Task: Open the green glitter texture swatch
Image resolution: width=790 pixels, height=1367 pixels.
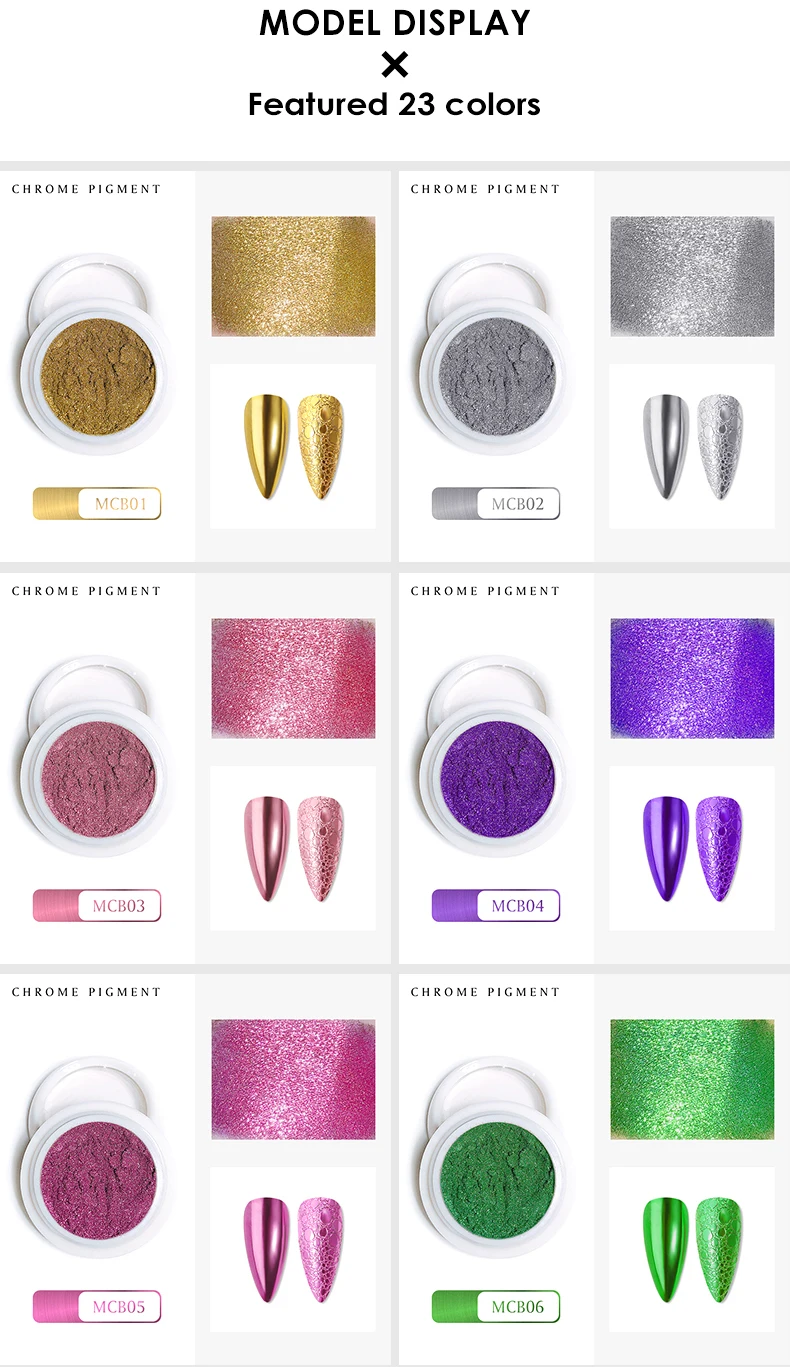Action: pyautogui.click(x=692, y=1079)
